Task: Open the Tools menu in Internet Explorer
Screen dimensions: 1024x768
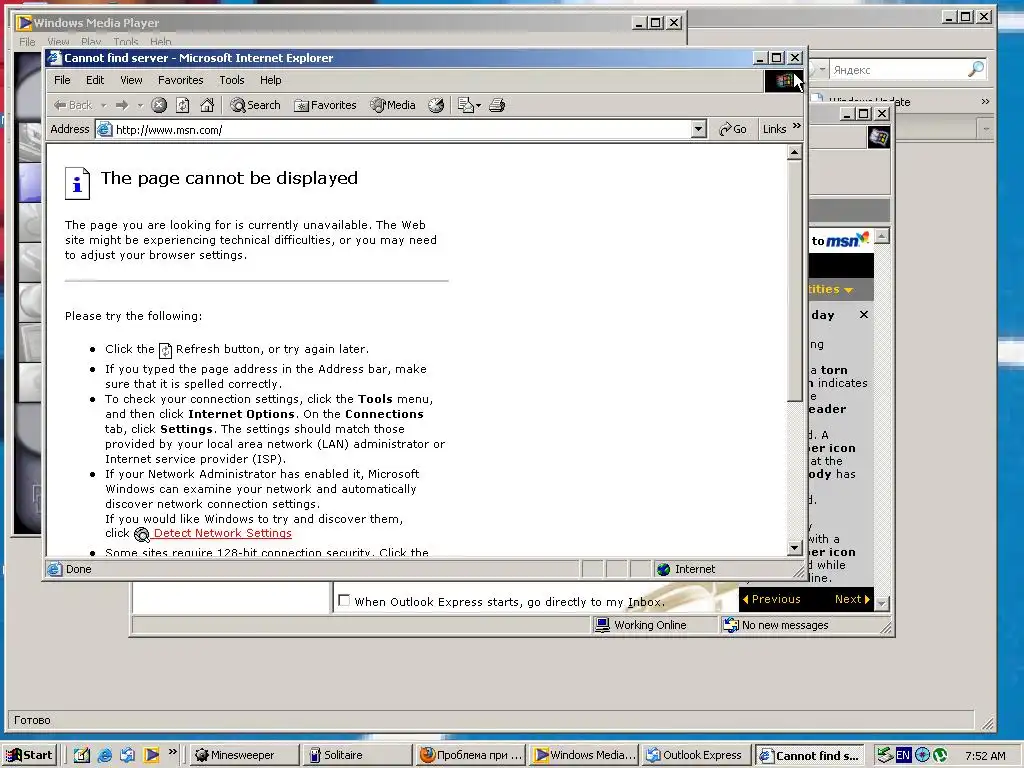Action: point(232,80)
